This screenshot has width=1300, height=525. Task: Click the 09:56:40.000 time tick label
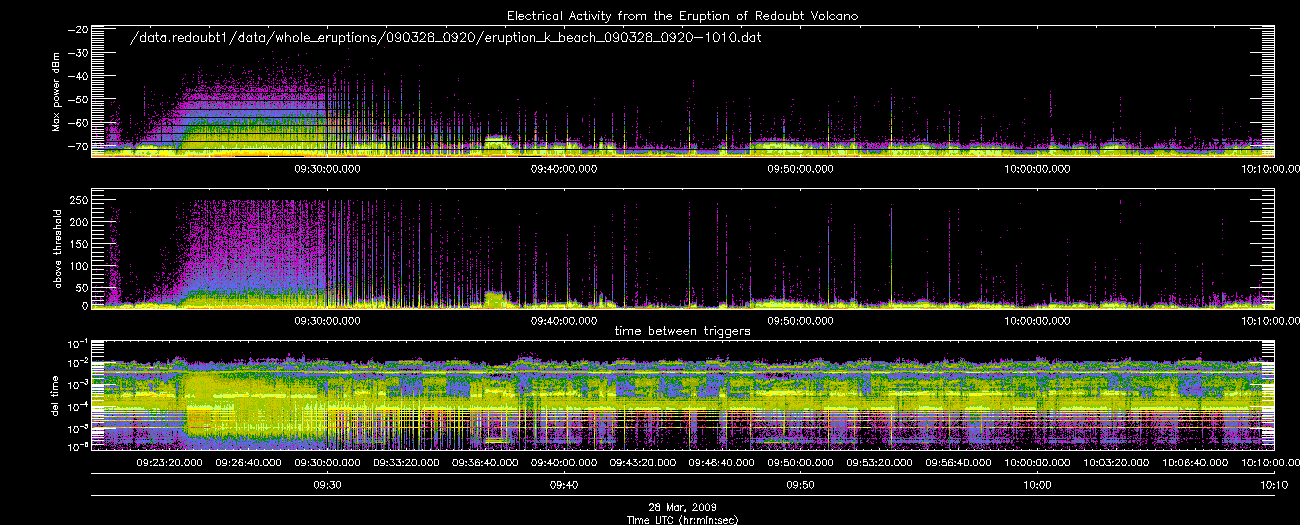click(958, 463)
